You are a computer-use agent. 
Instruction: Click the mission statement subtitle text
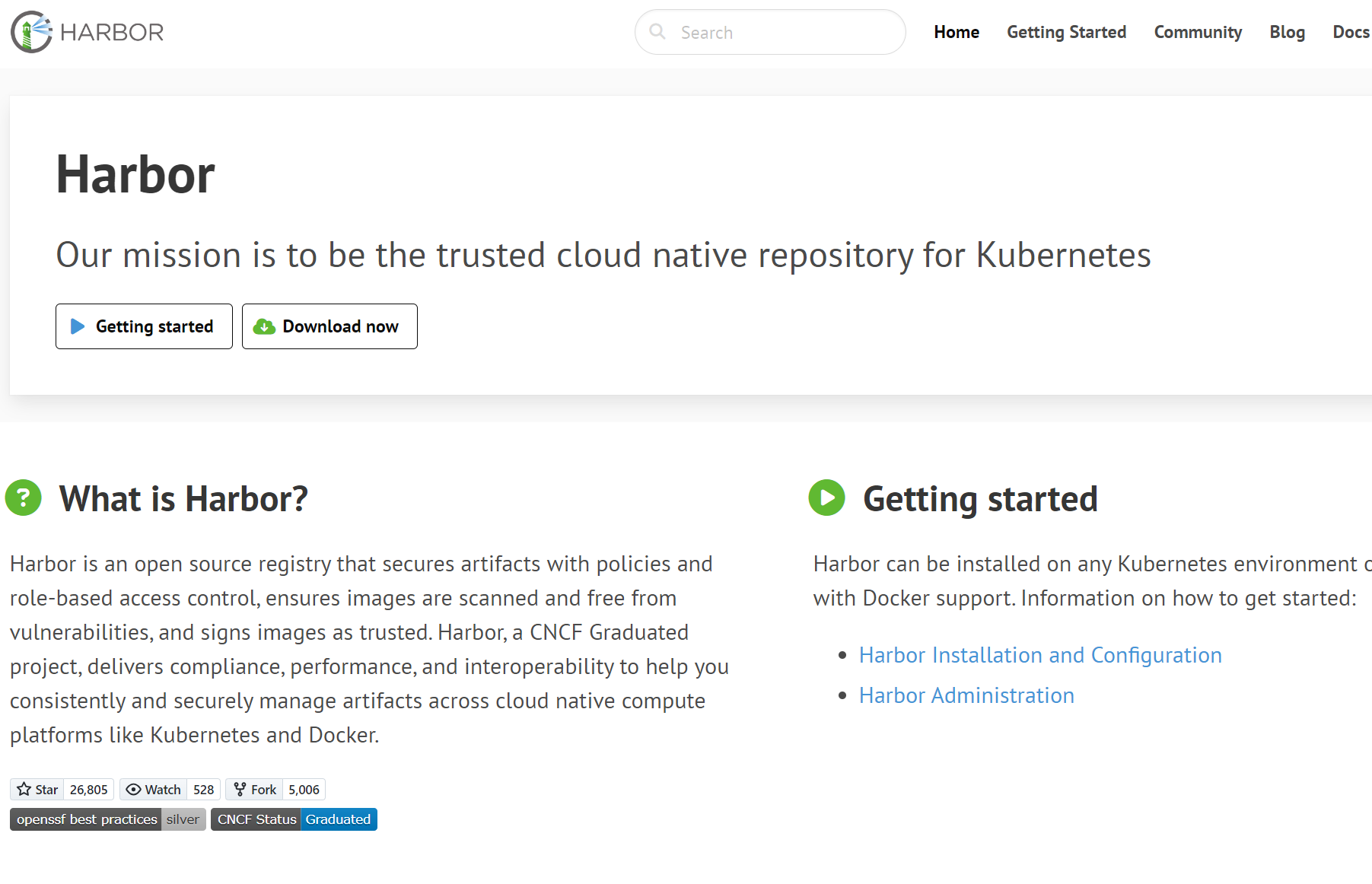pos(603,255)
